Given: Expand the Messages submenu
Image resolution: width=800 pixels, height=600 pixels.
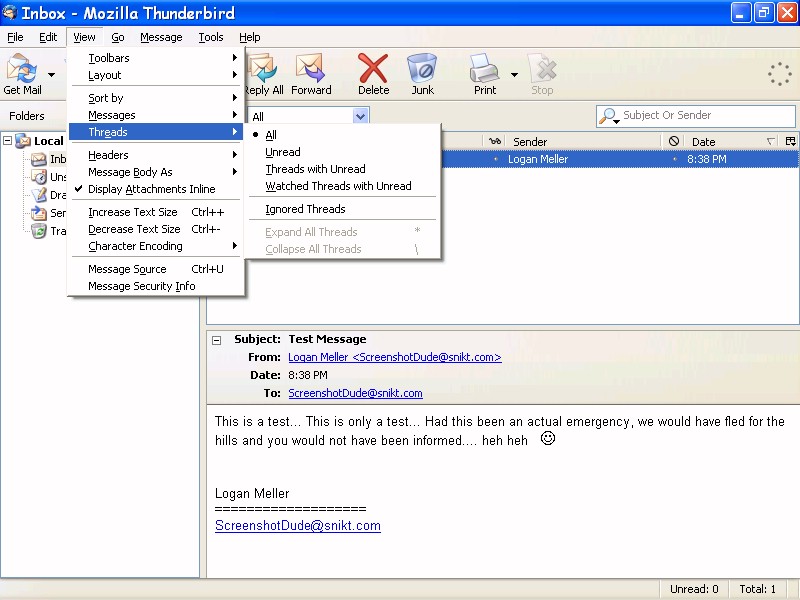Looking at the screenshot, I should 156,115.
